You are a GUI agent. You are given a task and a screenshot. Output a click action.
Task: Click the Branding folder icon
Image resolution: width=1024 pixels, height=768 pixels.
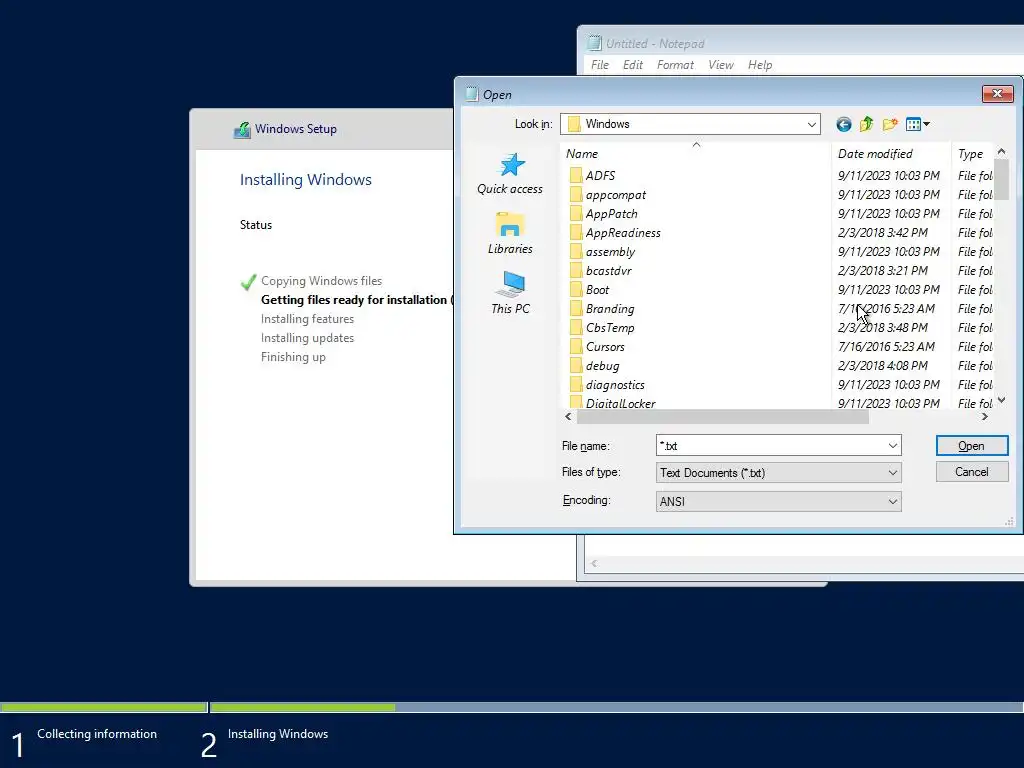pyautogui.click(x=575, y=308)
